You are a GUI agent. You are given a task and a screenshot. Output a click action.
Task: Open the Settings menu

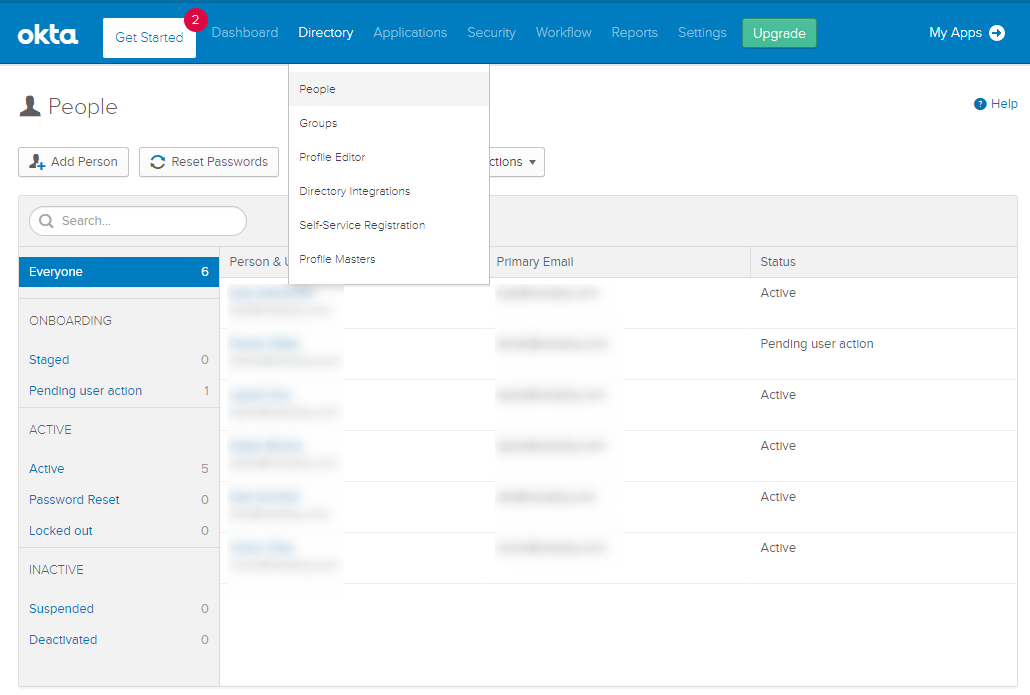tap(702, 32)
